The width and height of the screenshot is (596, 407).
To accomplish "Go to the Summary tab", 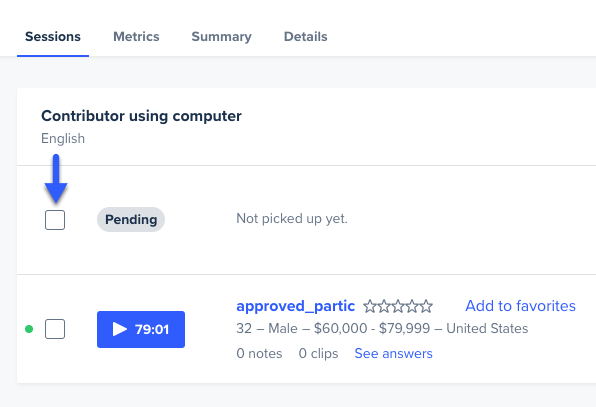I will point(222,36).
